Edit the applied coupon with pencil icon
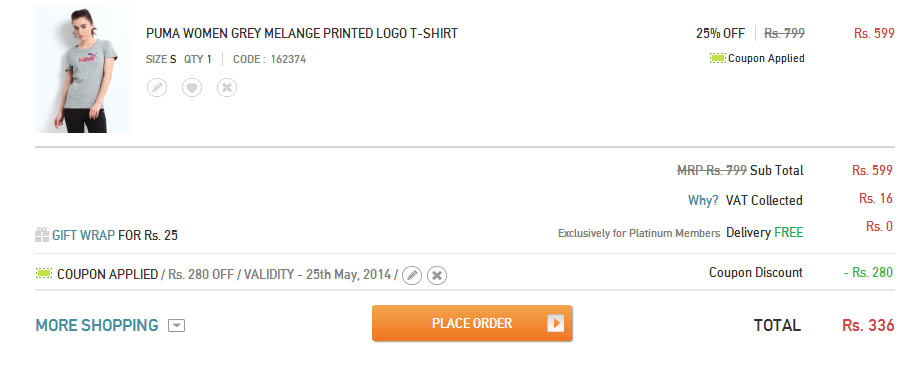Viewport: 915px width, 366px height. pyautogui.click(x=412, y=275)
